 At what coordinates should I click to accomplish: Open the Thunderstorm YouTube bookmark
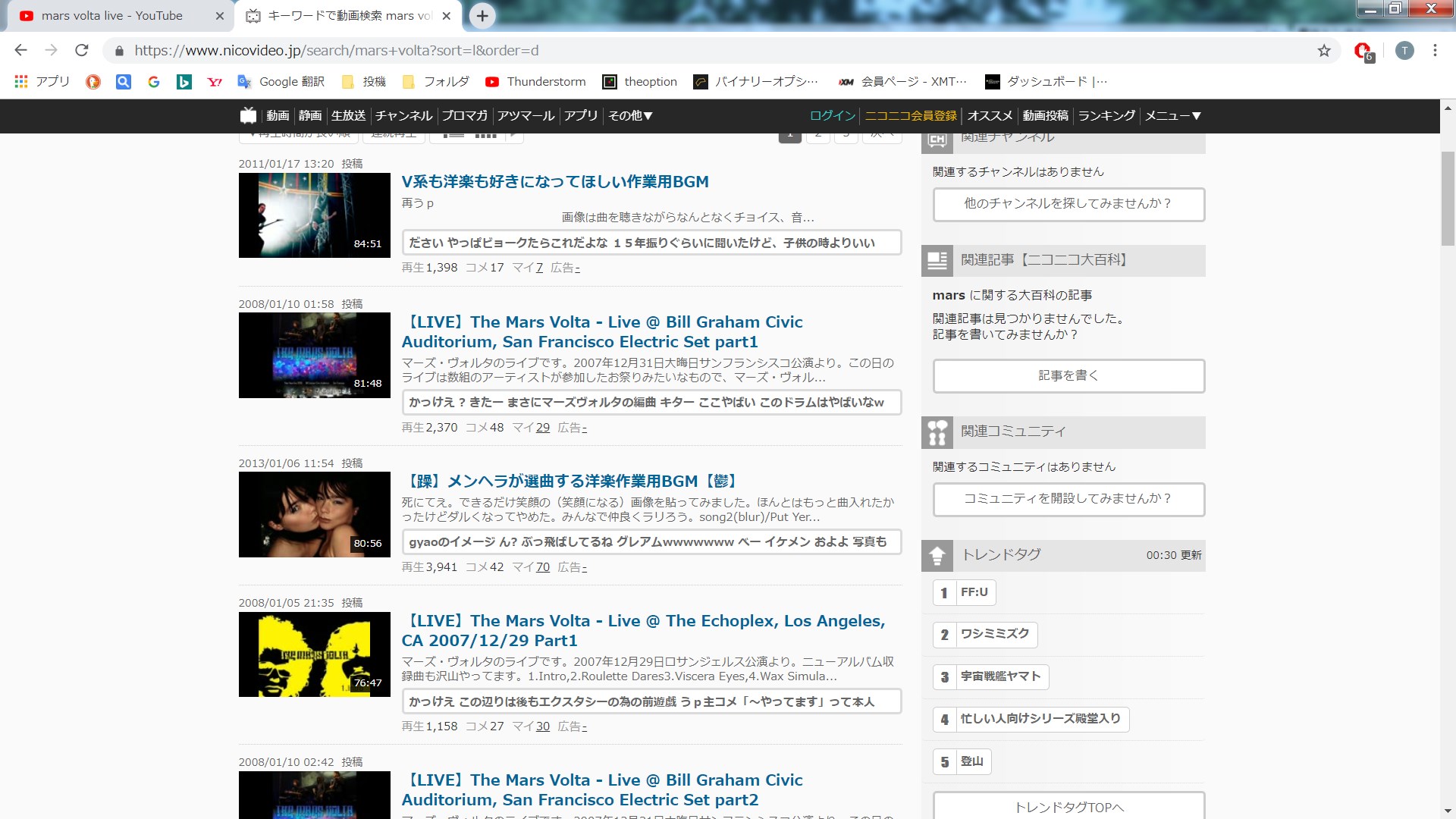535,82
